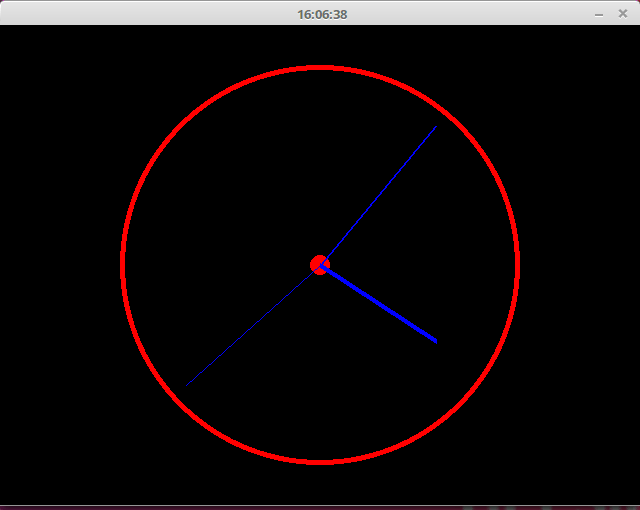The image size is (640, 510).
Task: Click the 9 o'clock point on red ring
Action: pyautogui.click(x=122, y=265)
